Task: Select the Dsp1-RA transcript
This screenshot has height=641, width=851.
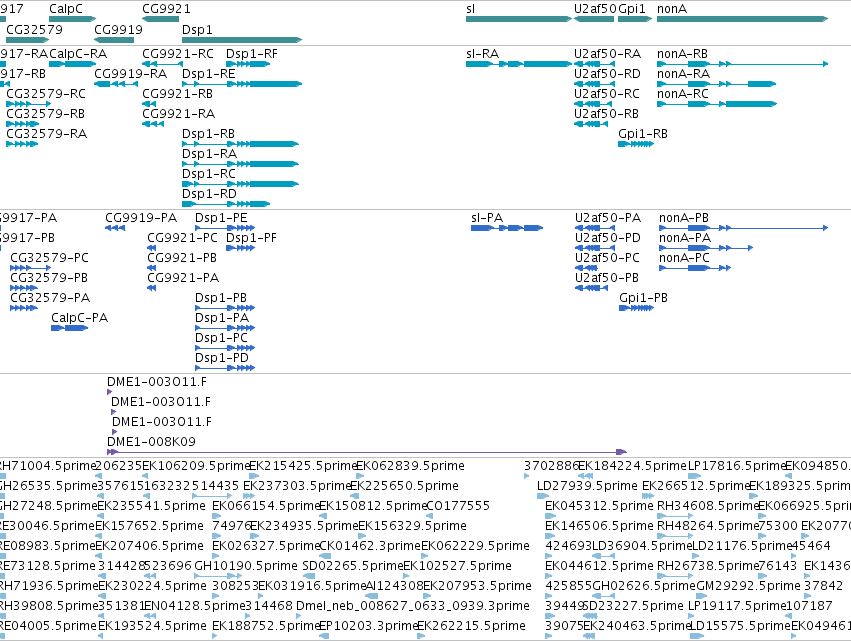Action: [x=240, y=164]
